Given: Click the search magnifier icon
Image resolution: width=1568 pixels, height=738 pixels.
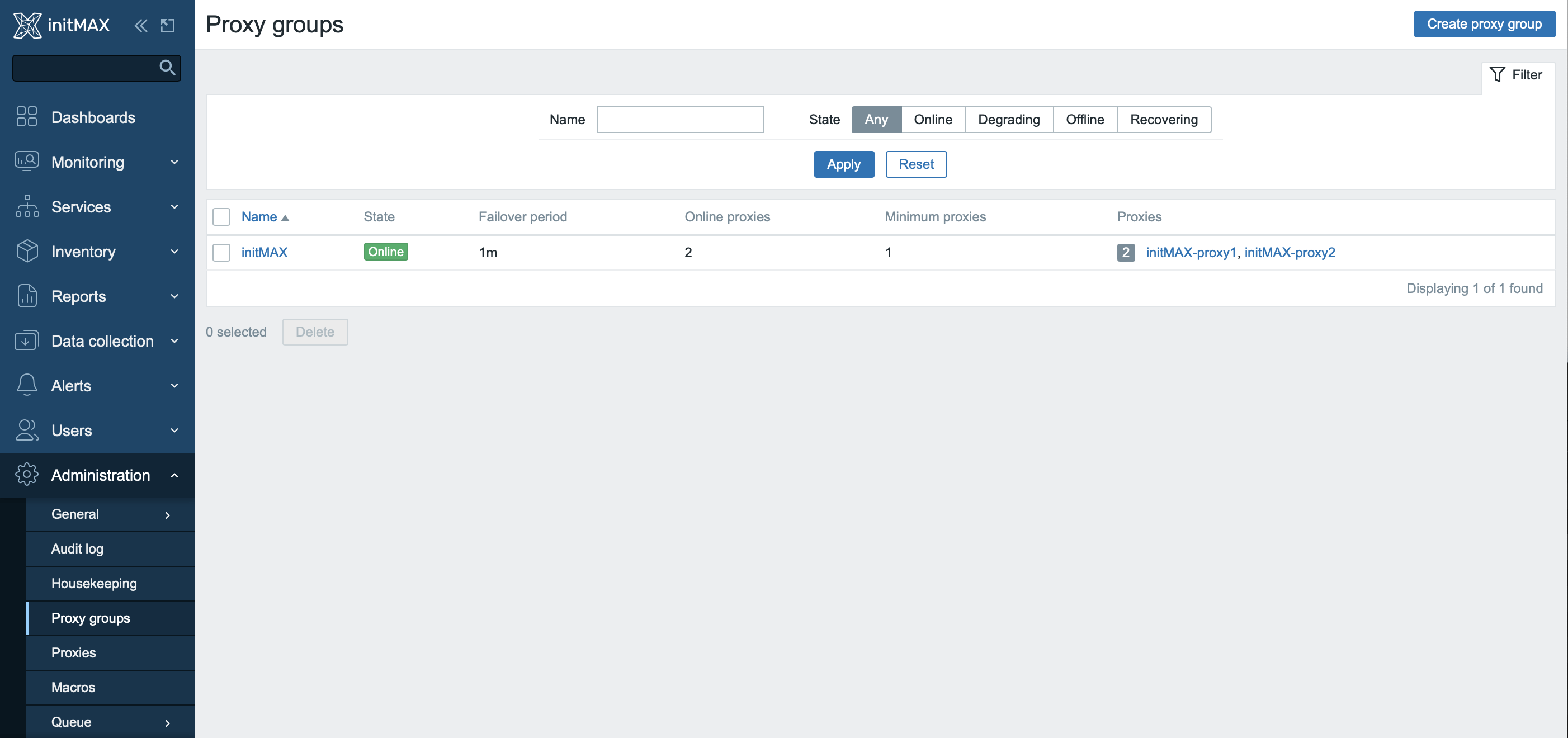Looking at the screenshot, I should [167, 68].
